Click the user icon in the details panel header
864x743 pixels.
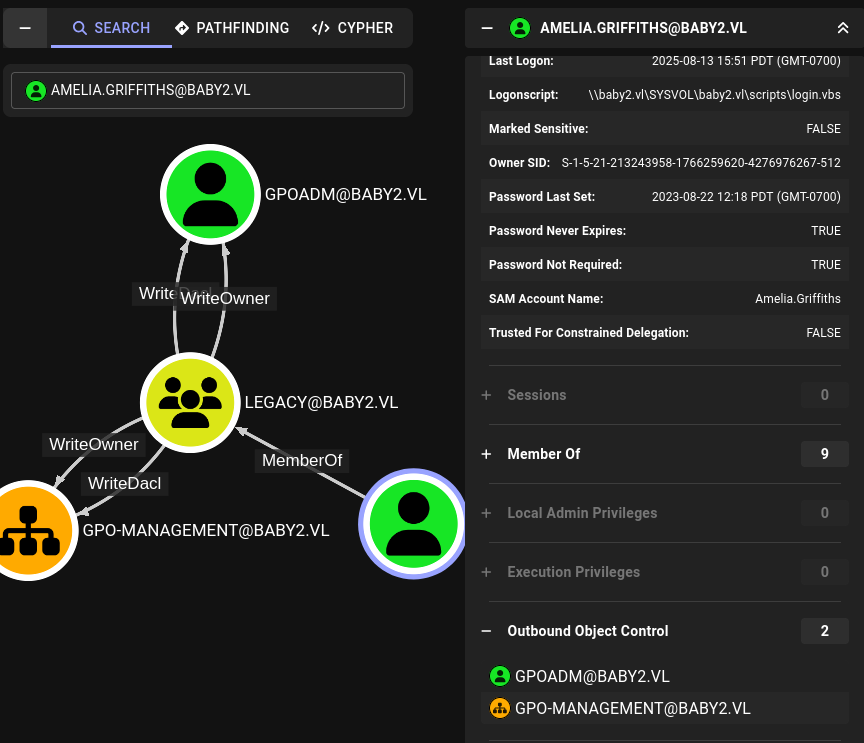[x=519, y=28]
